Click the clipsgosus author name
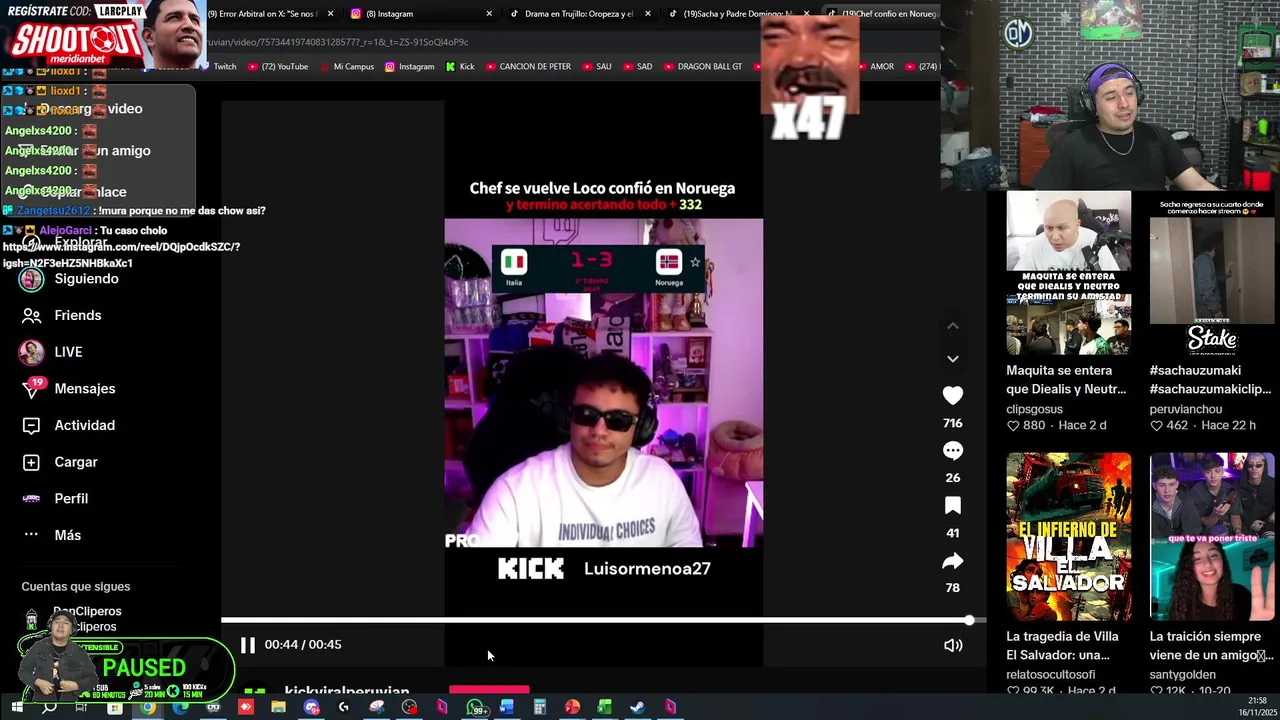 (x=1034, y=409)
